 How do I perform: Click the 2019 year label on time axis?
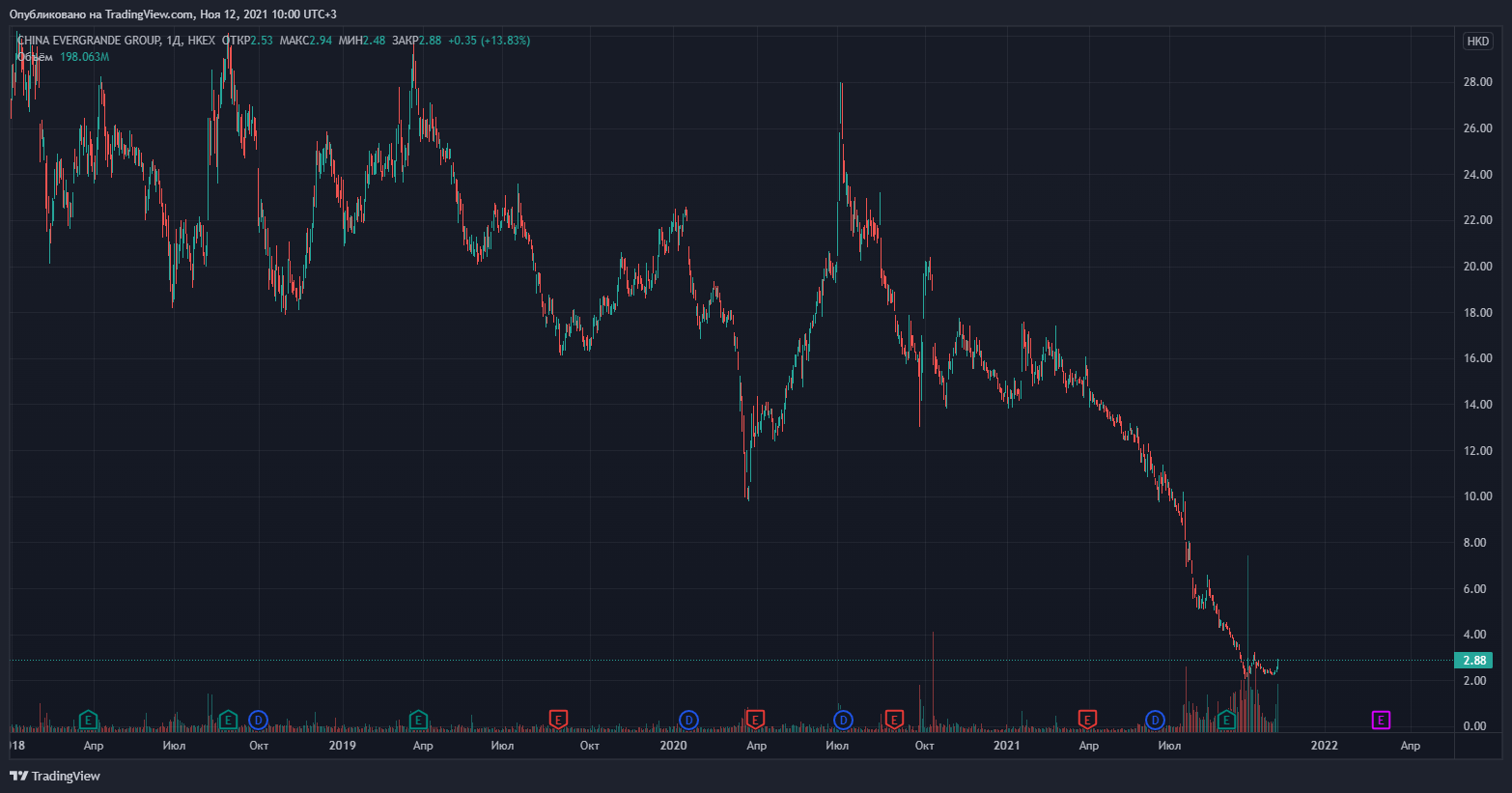tap(342, 746)
